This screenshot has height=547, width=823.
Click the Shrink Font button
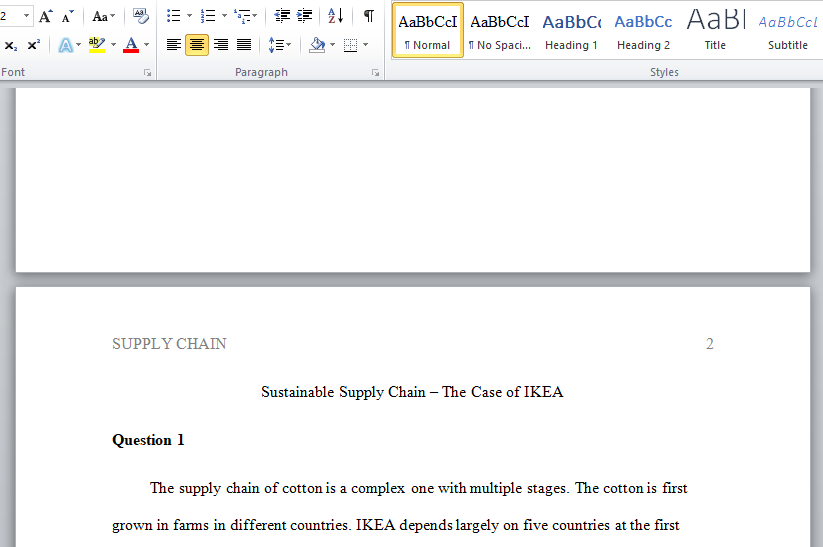(67, 16)
